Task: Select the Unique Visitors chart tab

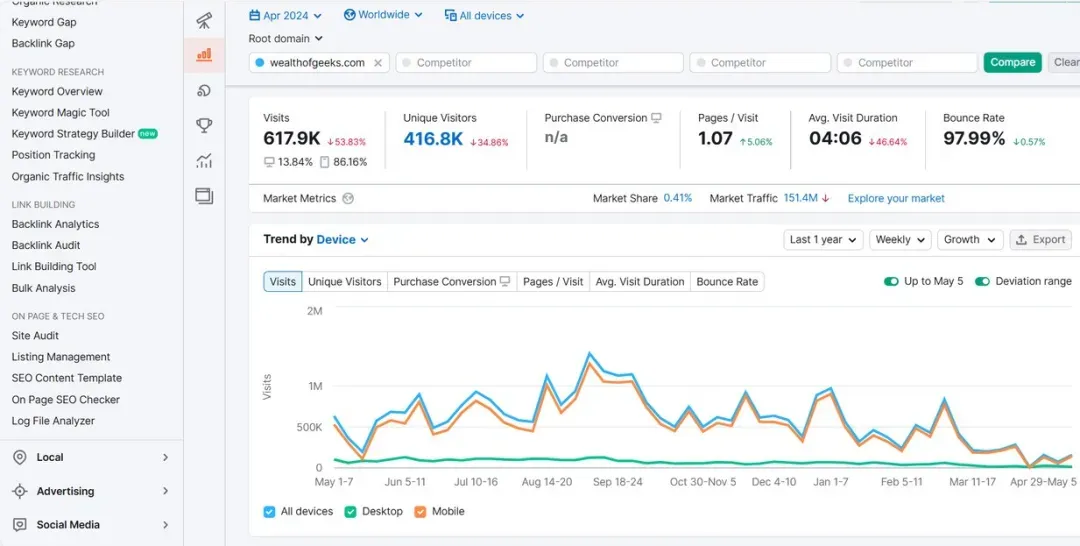Action: point(344,282)
